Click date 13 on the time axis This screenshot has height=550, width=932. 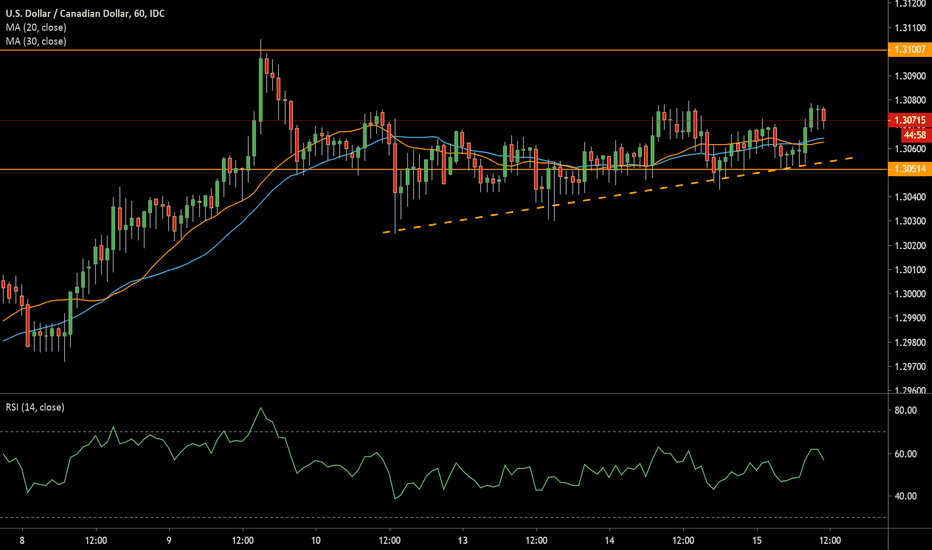pyautogui.click(x=462, y=539)
